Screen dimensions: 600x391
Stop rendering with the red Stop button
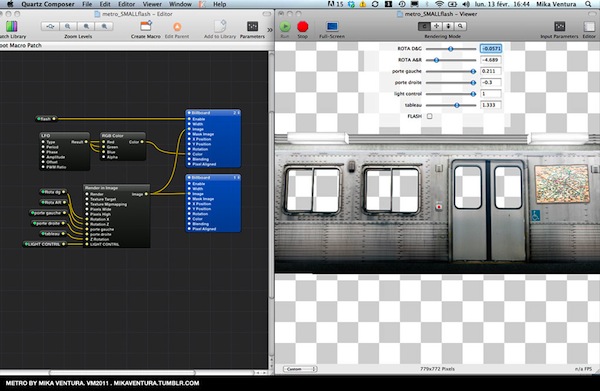tap(303, 26)
